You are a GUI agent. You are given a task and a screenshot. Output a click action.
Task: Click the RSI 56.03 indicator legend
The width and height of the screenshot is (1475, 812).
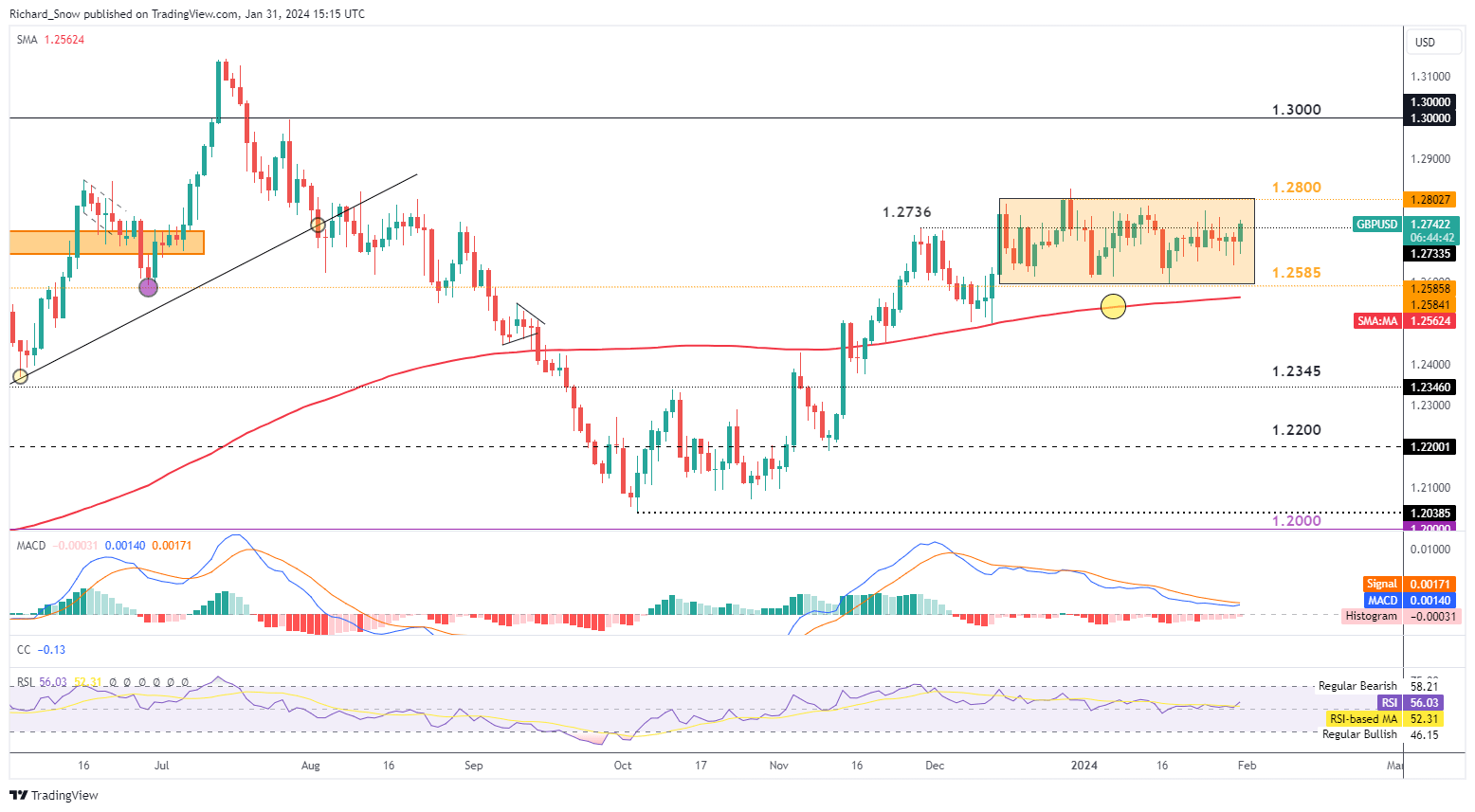point(42,682)
